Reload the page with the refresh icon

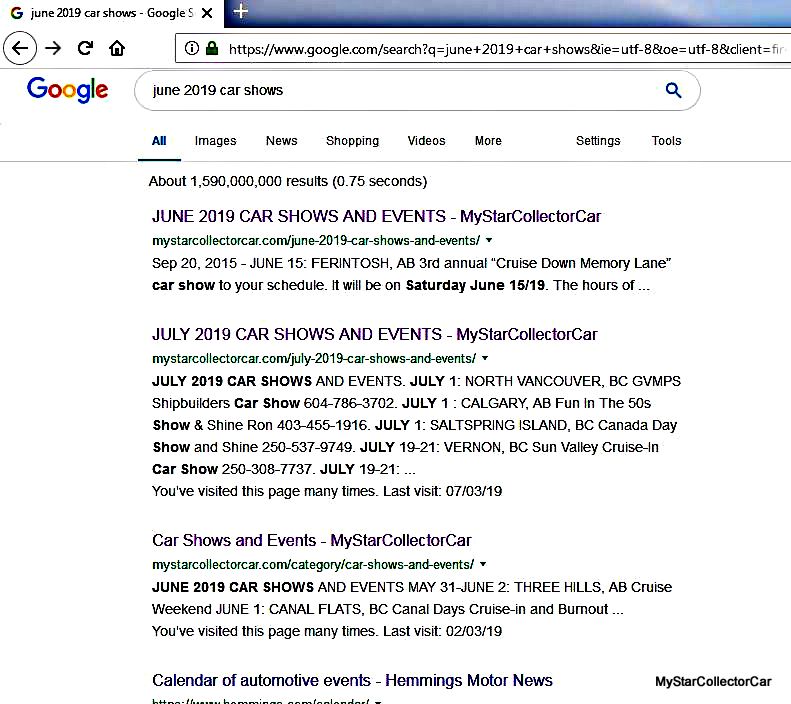[x=85, y=48]
